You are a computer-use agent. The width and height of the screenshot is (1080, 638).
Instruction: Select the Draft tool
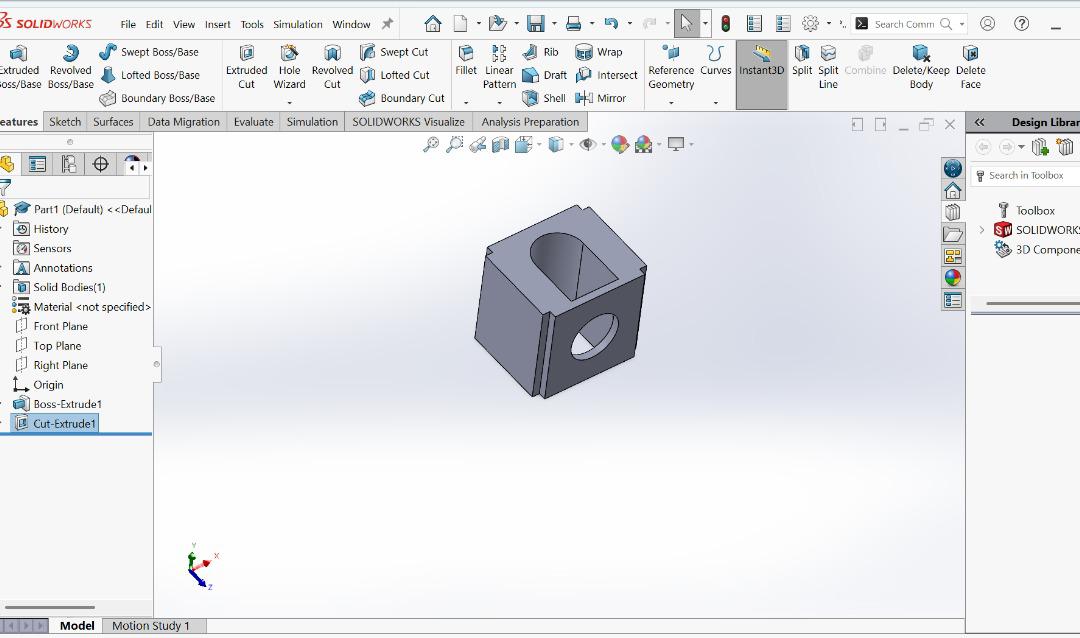pyautogui.click(x=544, y=75)
